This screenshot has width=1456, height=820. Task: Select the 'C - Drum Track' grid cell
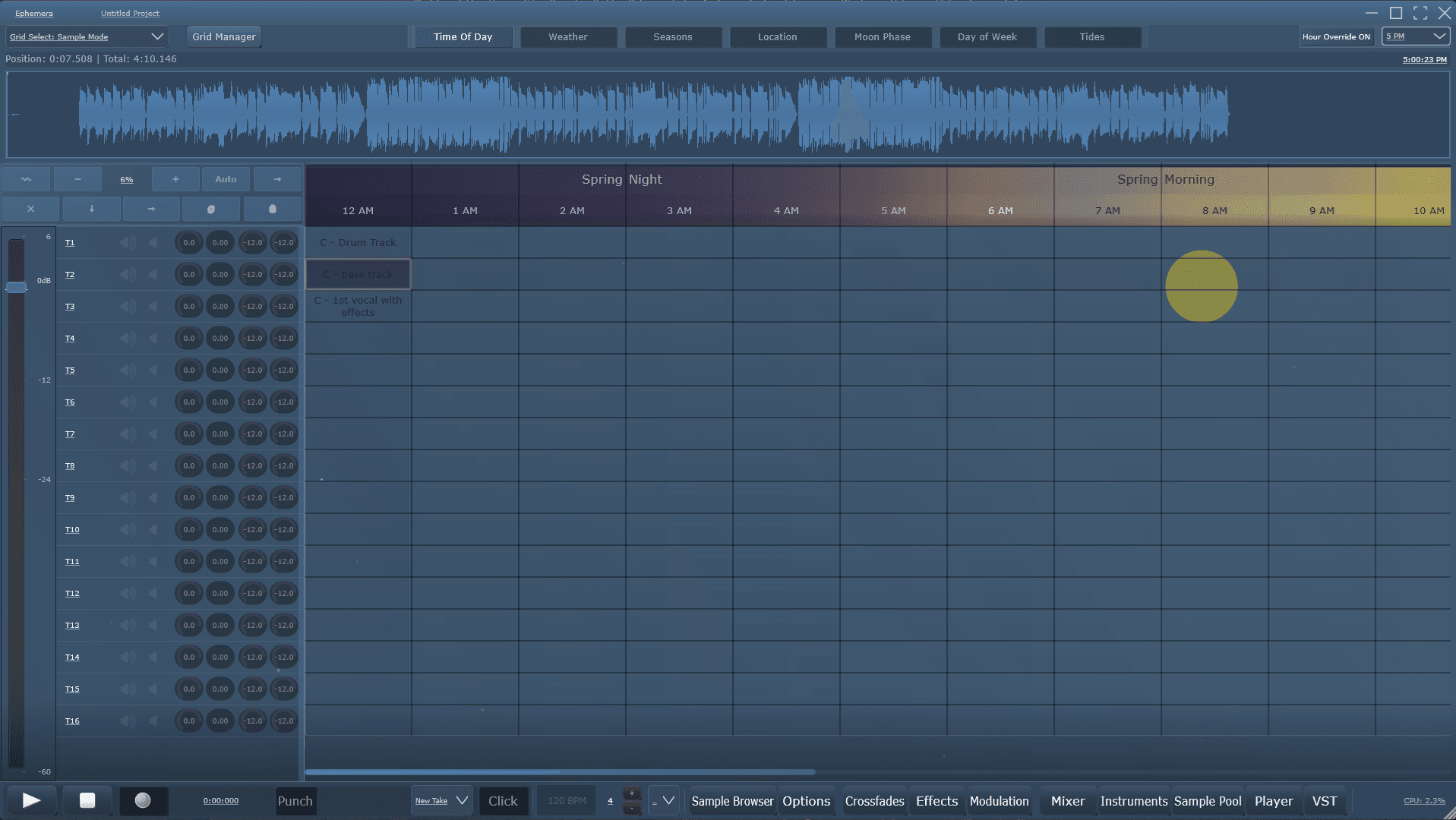click(x=358, y=243)
